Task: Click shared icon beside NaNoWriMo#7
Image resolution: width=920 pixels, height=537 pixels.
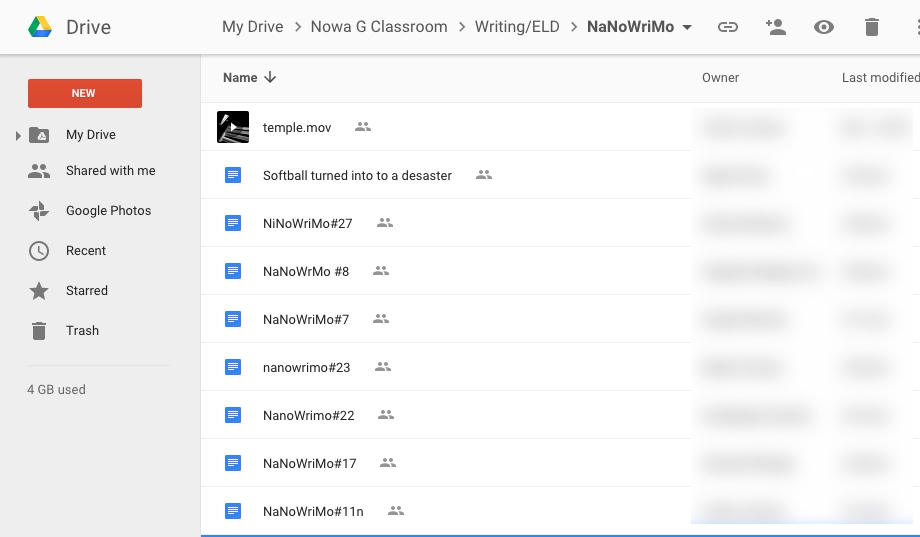Action: point(381,319)
